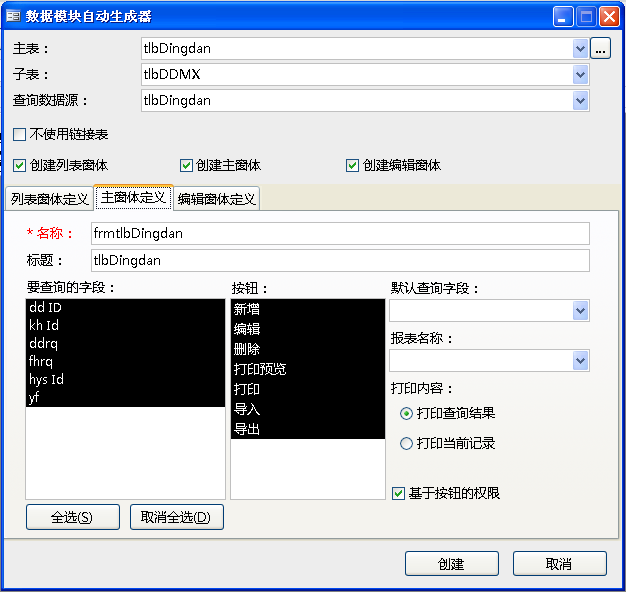Click the 全选(S) button

click(73, 517)
